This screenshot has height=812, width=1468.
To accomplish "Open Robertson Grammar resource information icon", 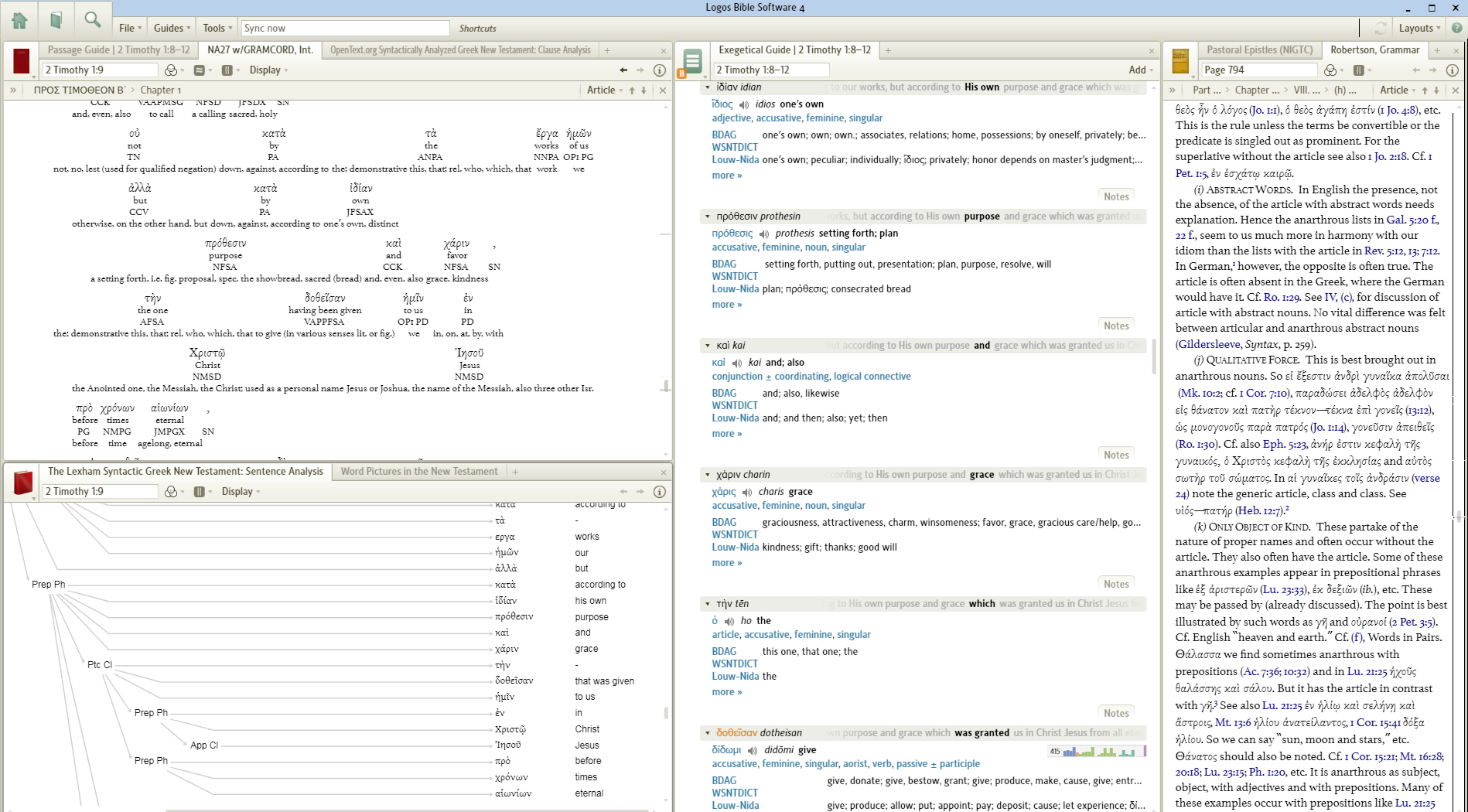I will coord(1453,70).
